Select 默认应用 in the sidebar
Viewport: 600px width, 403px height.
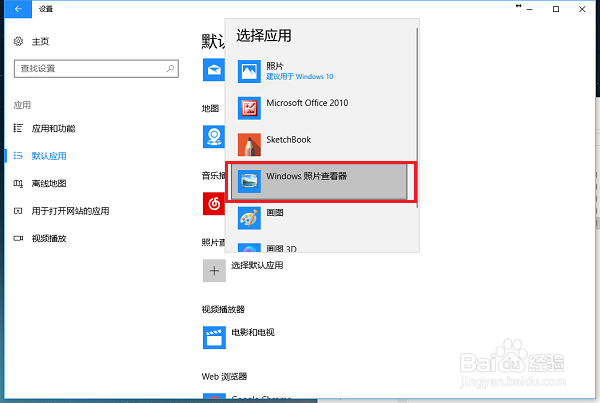(49, 156)
